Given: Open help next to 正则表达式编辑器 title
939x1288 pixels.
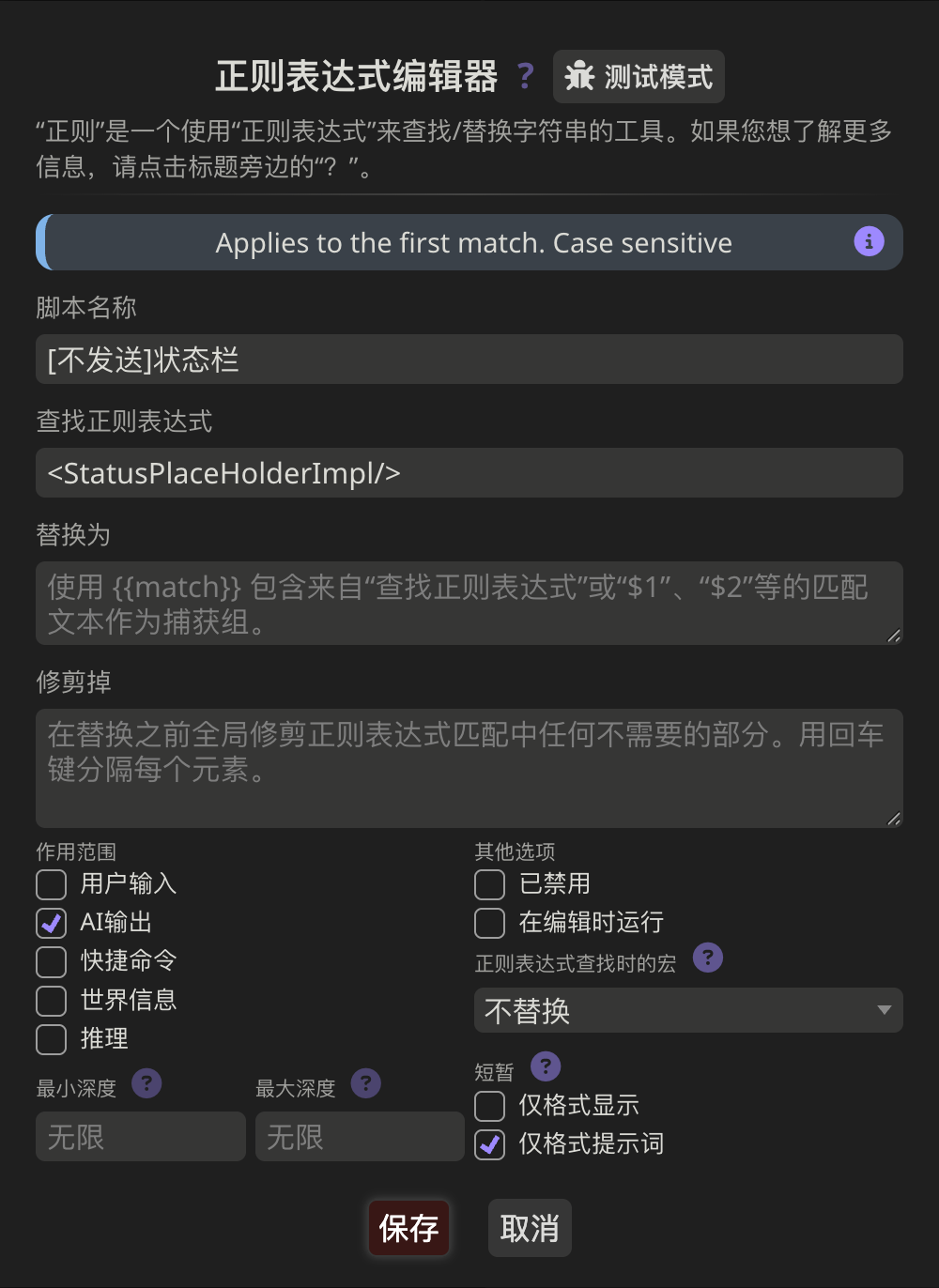Looking at the screenshot, I should pyautogui.click(x=526, y=76).
